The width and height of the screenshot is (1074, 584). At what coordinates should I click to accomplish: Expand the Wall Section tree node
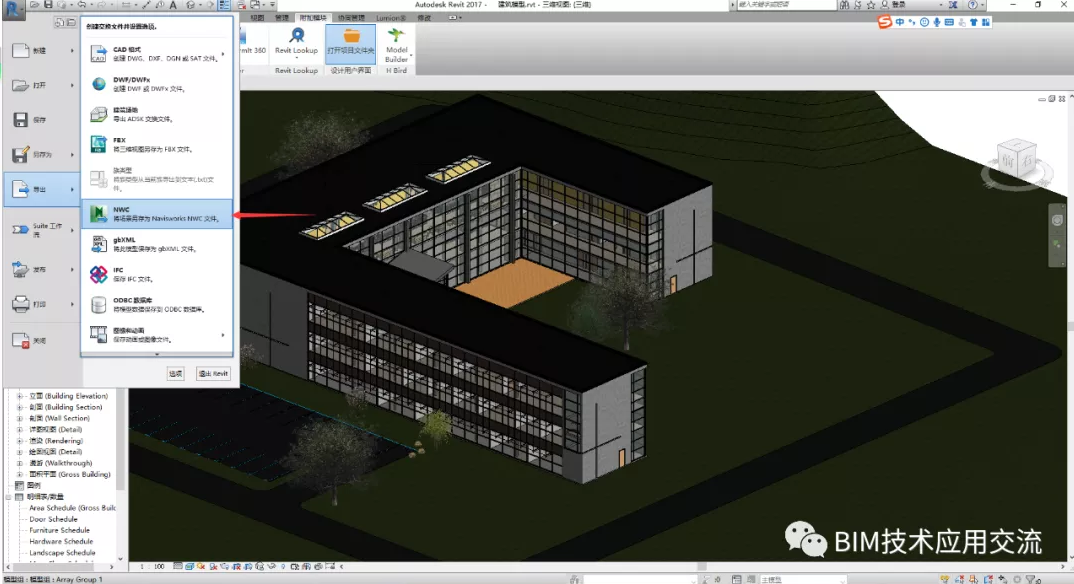[20, 418]
